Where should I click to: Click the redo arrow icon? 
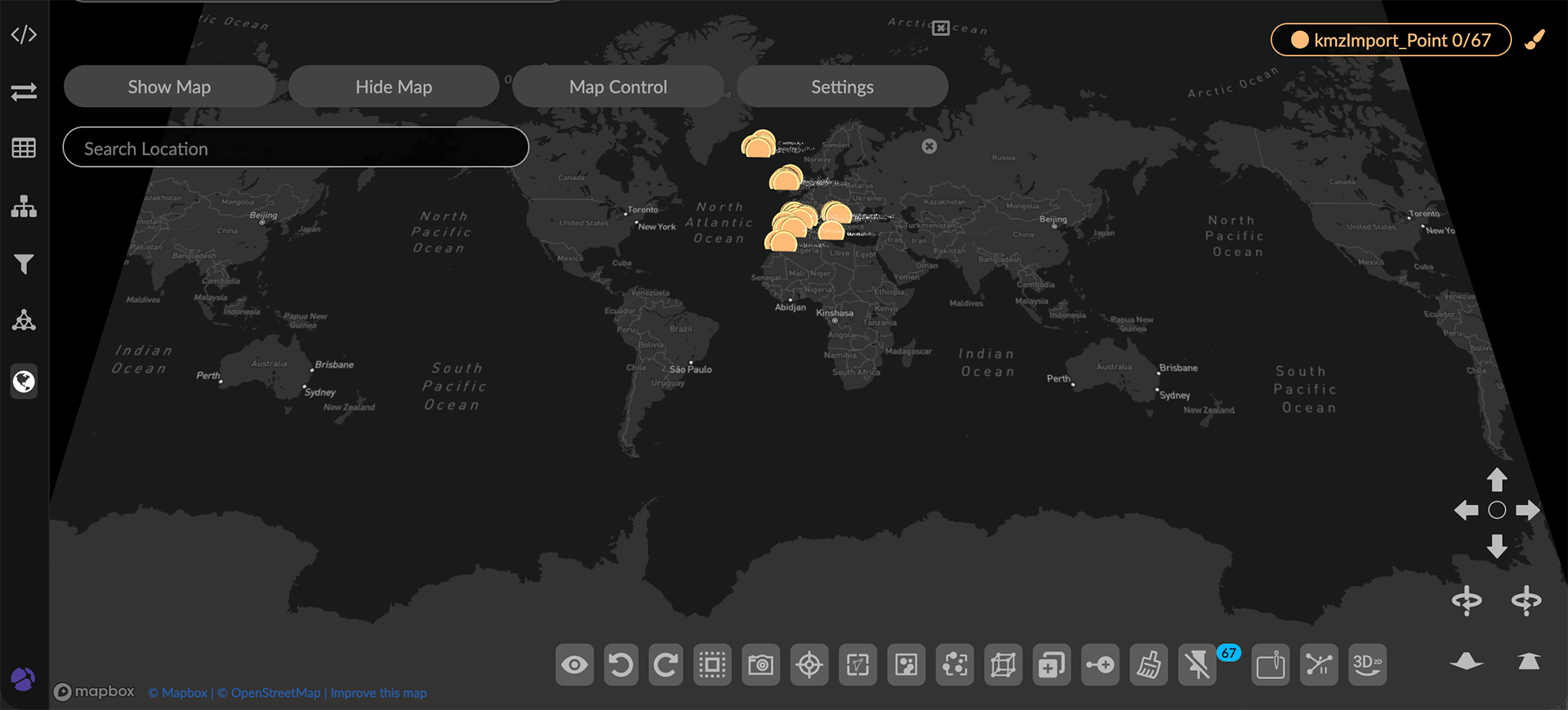[666, 665]
